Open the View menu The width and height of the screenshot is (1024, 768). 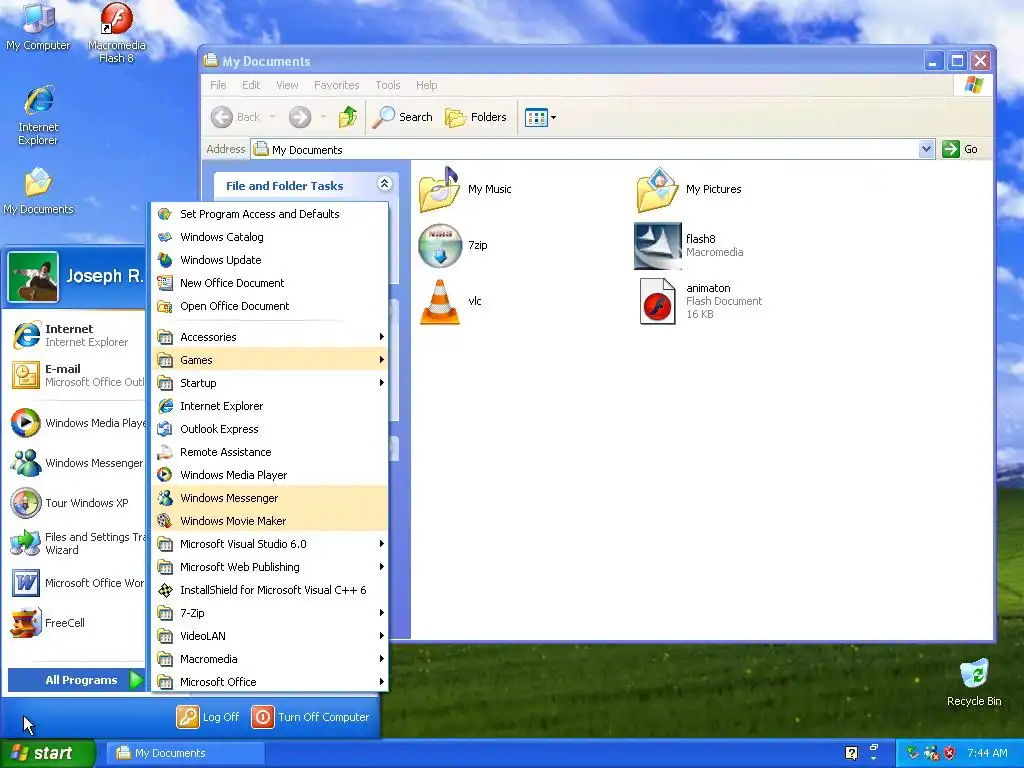click(x=287, y=85)
